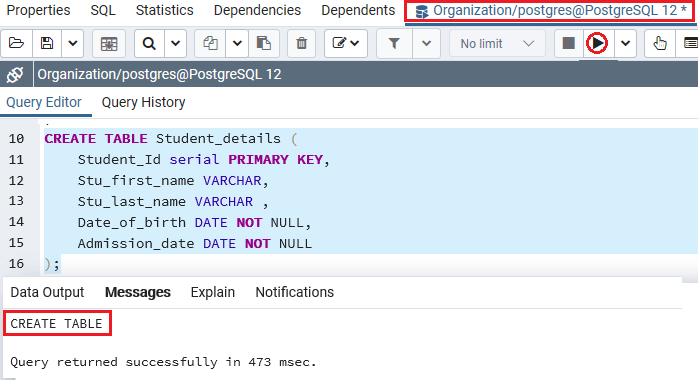698x380 pixels.
Task: Open the Edit pencil dropdown menu
Action: tap(346, 44)
